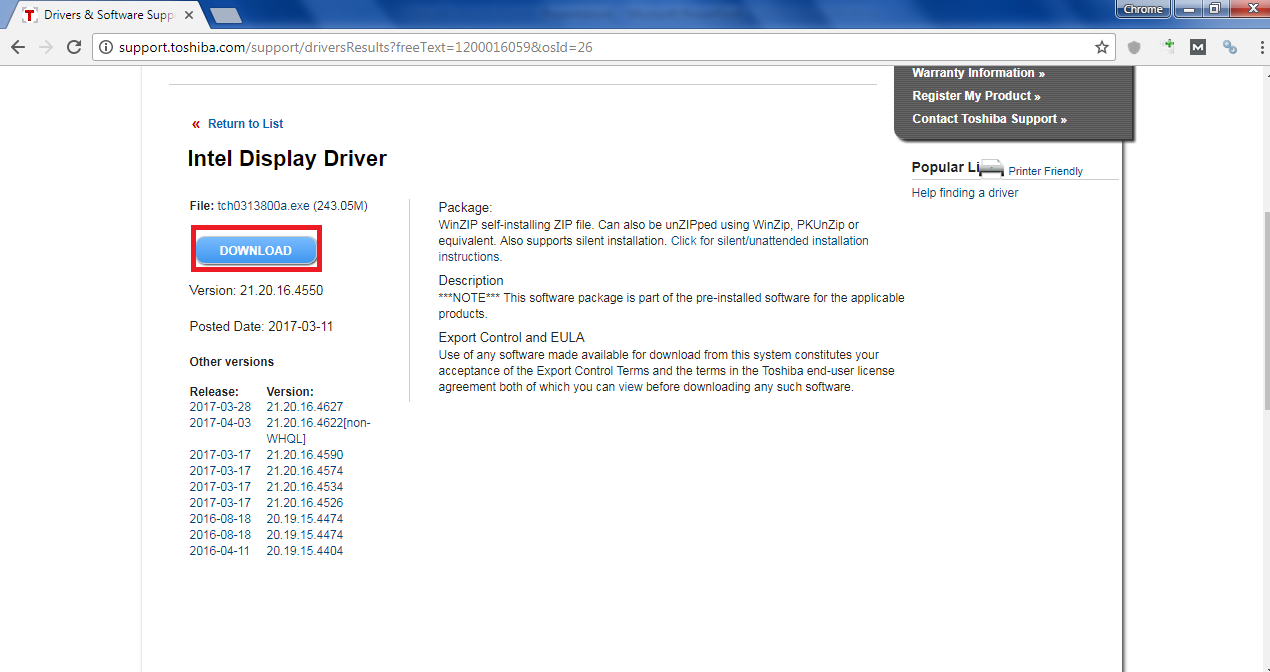Click the Chrome profile button in title bar
1270x672 pixels.
point(1143,9)
